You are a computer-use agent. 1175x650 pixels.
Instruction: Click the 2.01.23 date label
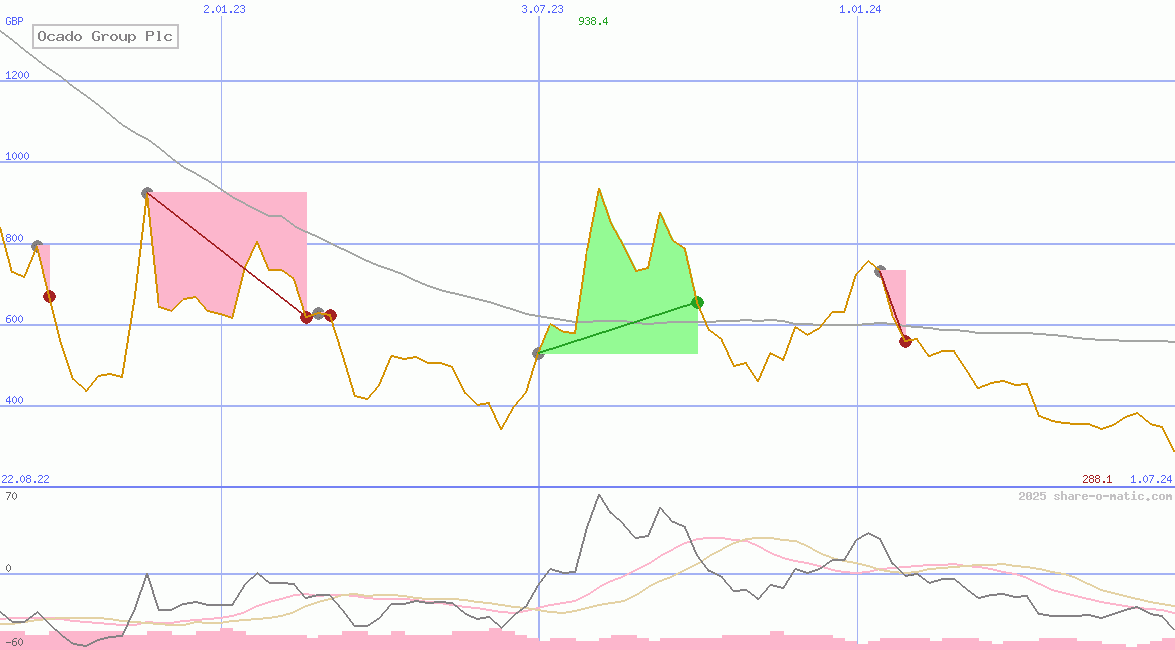tap(224, 9)
